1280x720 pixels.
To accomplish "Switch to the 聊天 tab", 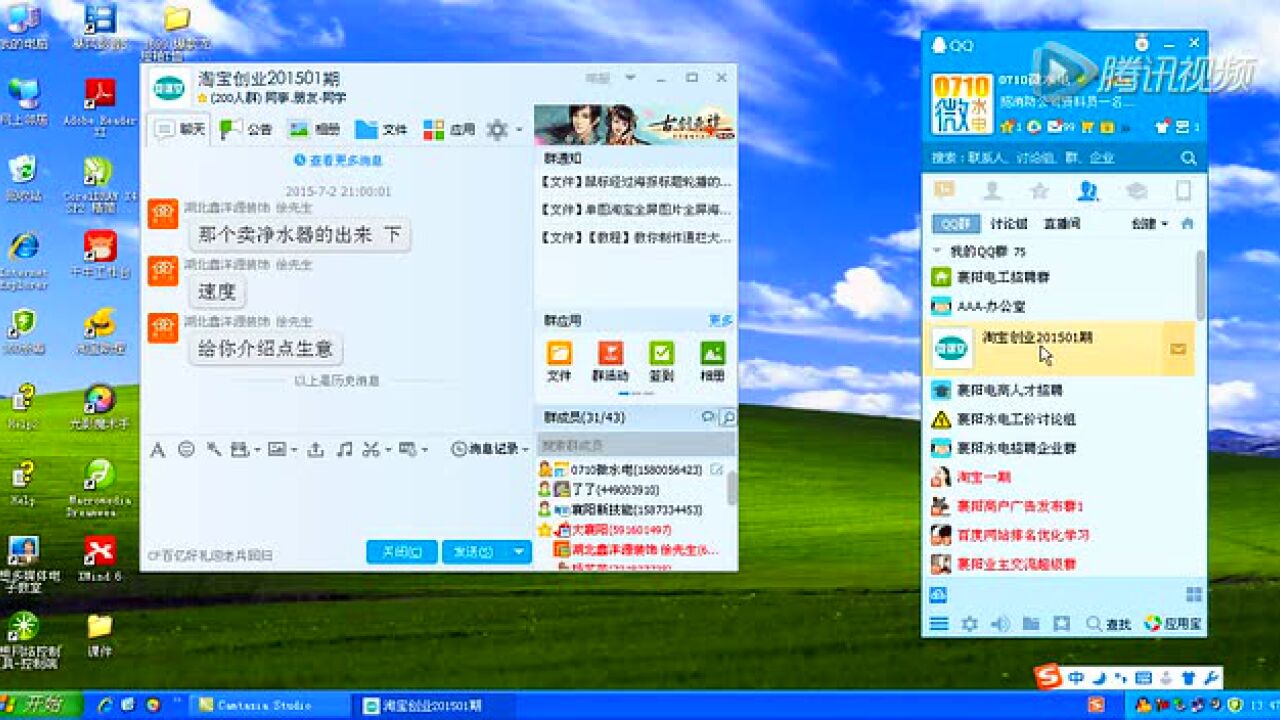I will 181,129.
